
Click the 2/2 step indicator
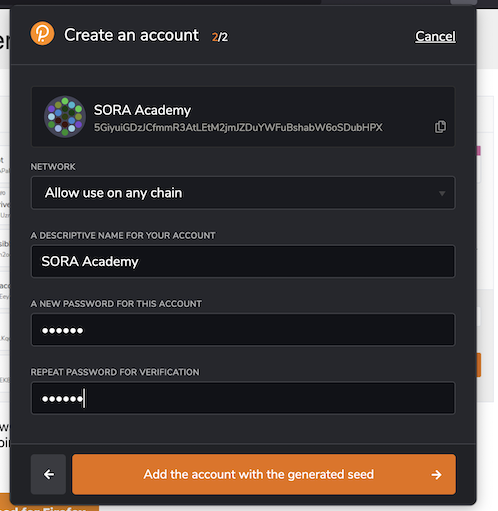tap(220, 37)
